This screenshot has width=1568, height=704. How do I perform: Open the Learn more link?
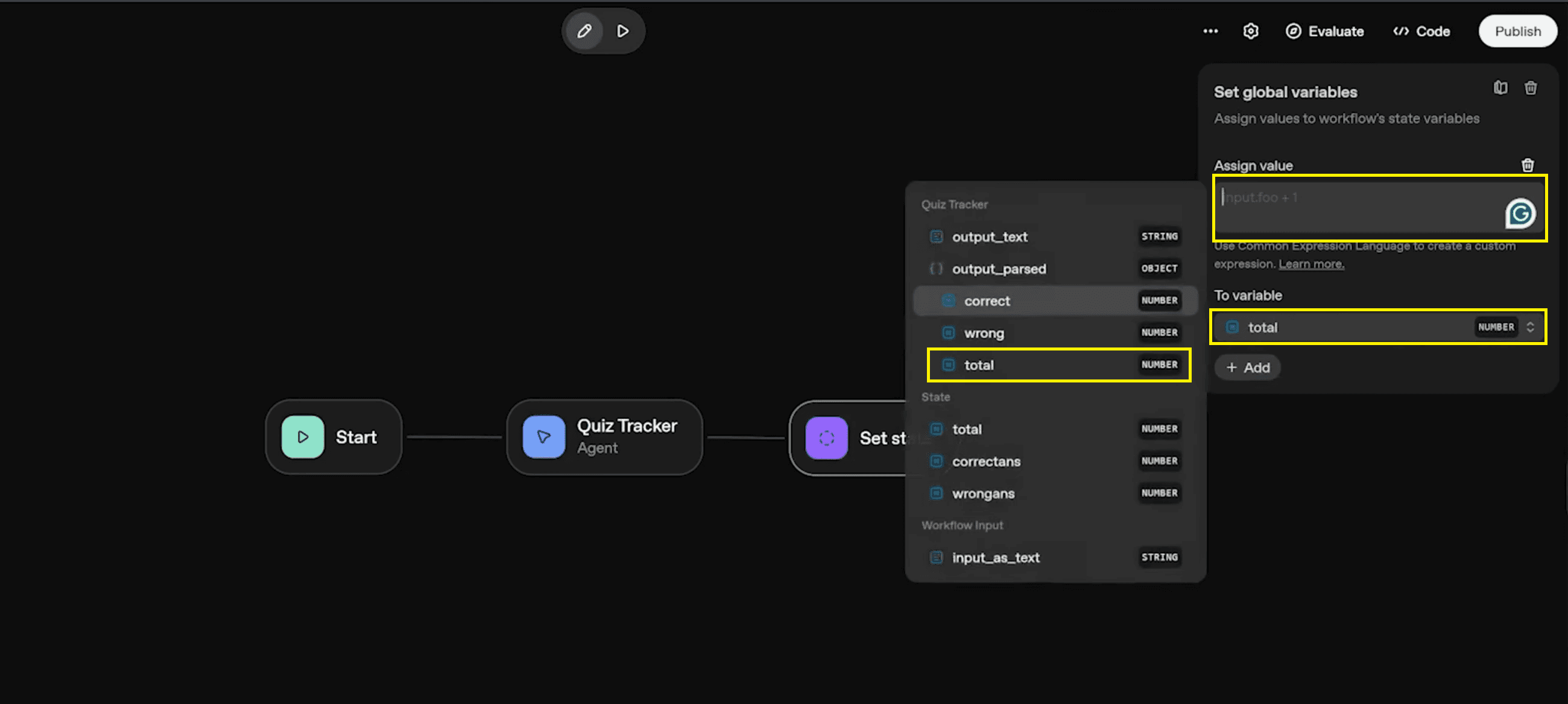pos(1310,264)
